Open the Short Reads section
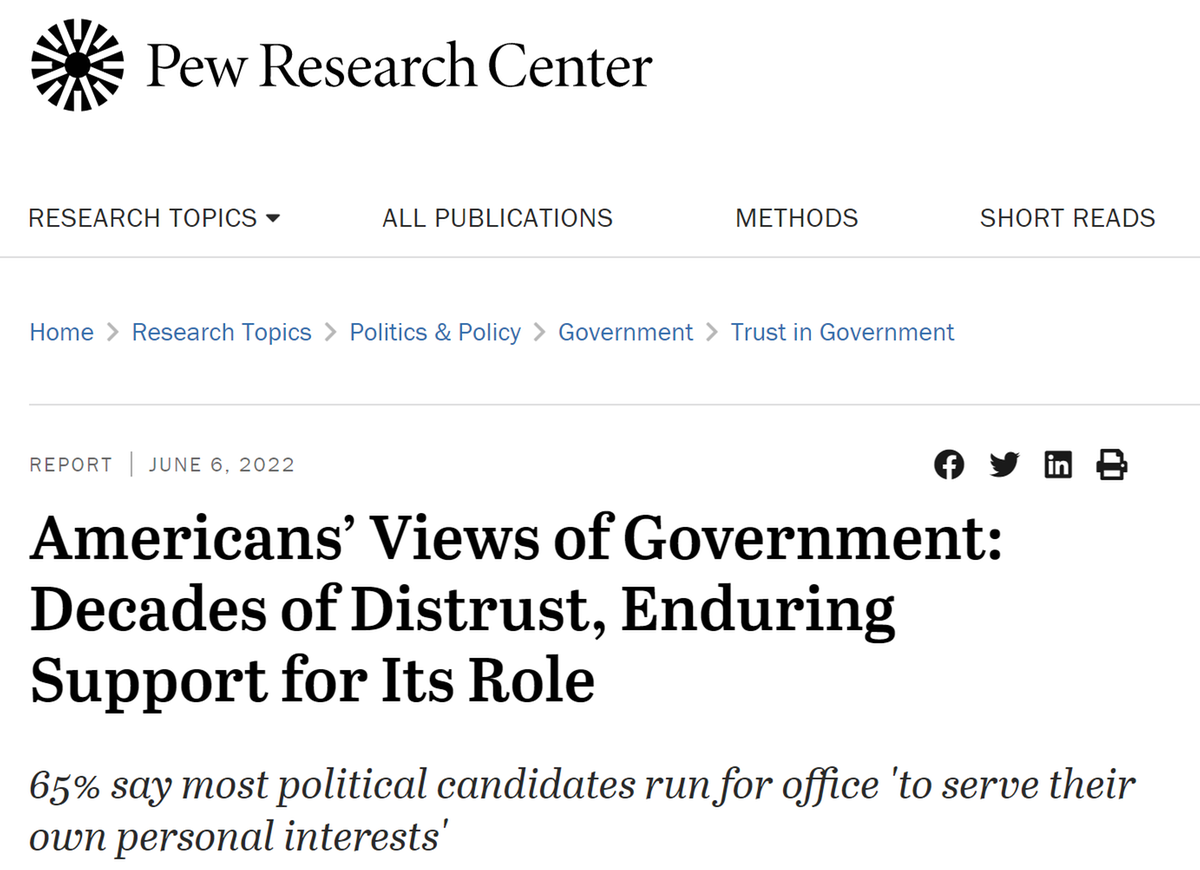Screen dimensions: 1200x870 (x=1067, y=218)
